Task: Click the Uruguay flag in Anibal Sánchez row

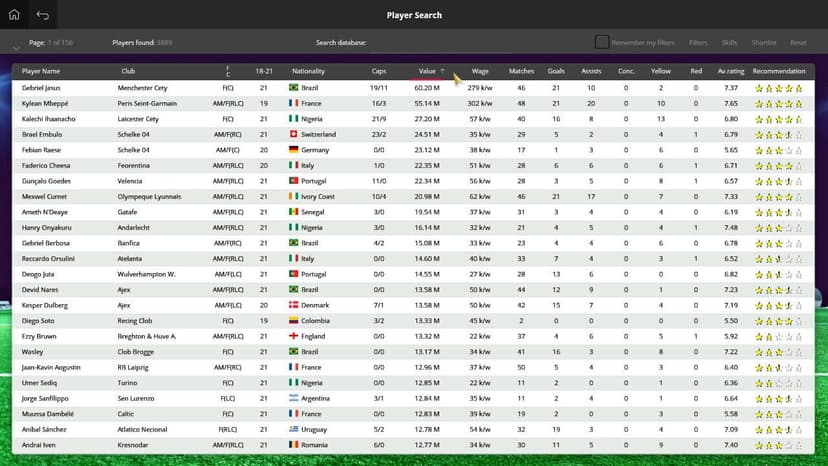Action: coord(294,430)
